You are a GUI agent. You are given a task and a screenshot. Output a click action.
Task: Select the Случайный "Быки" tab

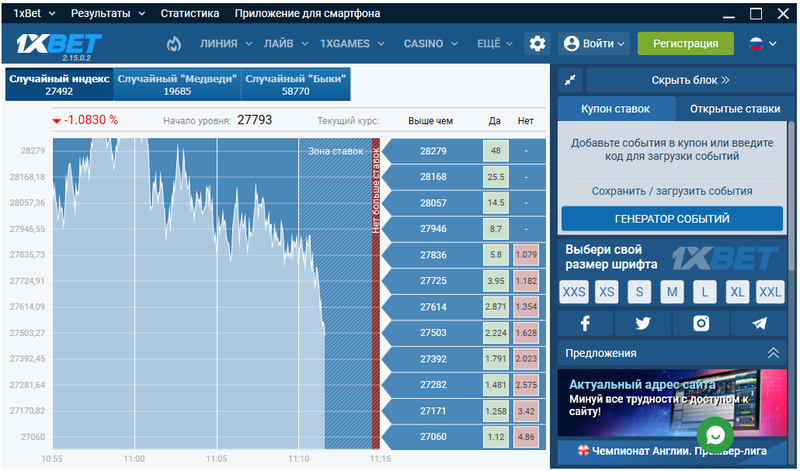pyautogui.click(x=295, y=85)
